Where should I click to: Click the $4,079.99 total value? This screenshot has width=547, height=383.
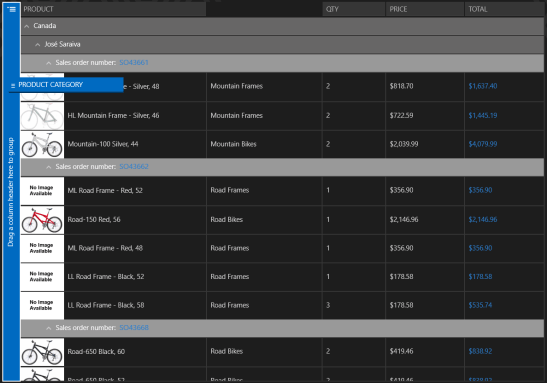483,144
